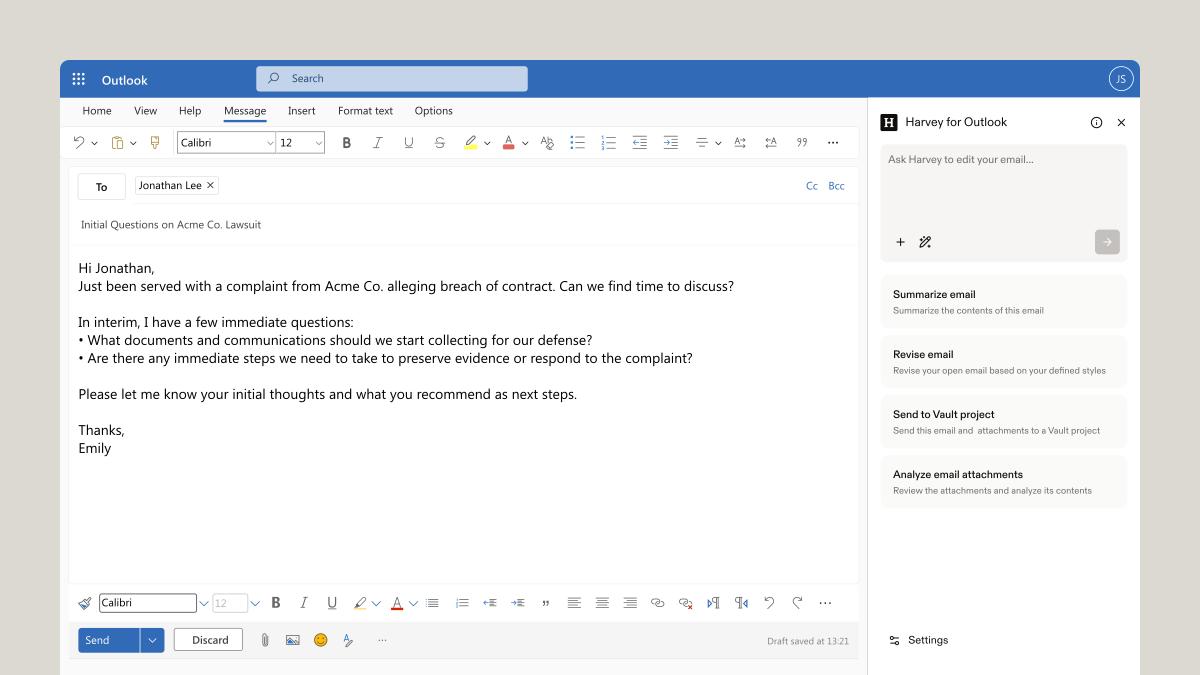Expand highlight color dropdown arrow in ribbon
1200x675 pixels.
pyautogui.click(x=487, y=144)
